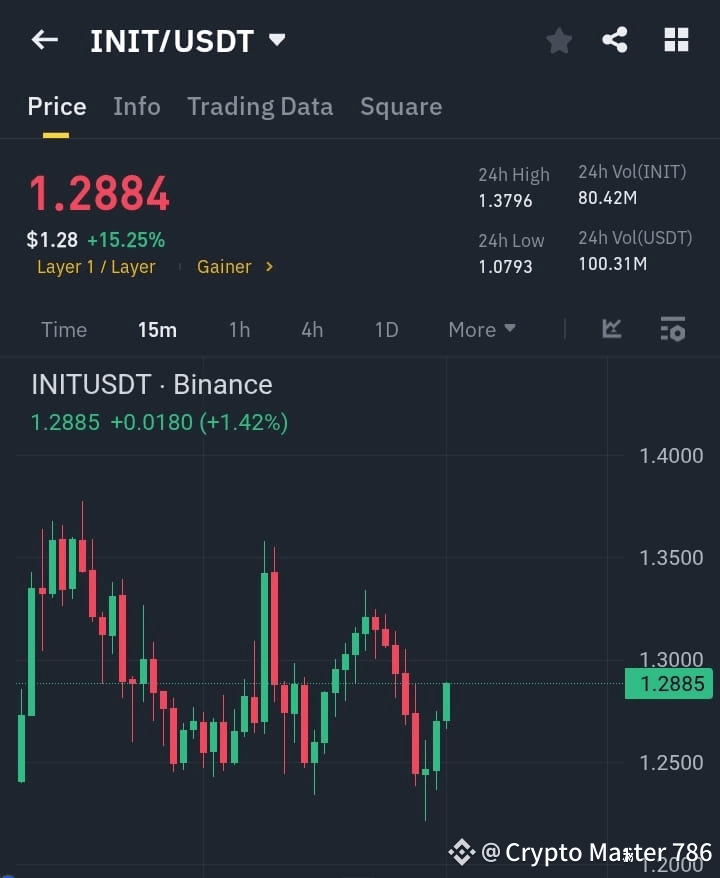Viewport: 720px width, 878px height.
Task: Select the 4h interval option
Action: coord(311,329)
